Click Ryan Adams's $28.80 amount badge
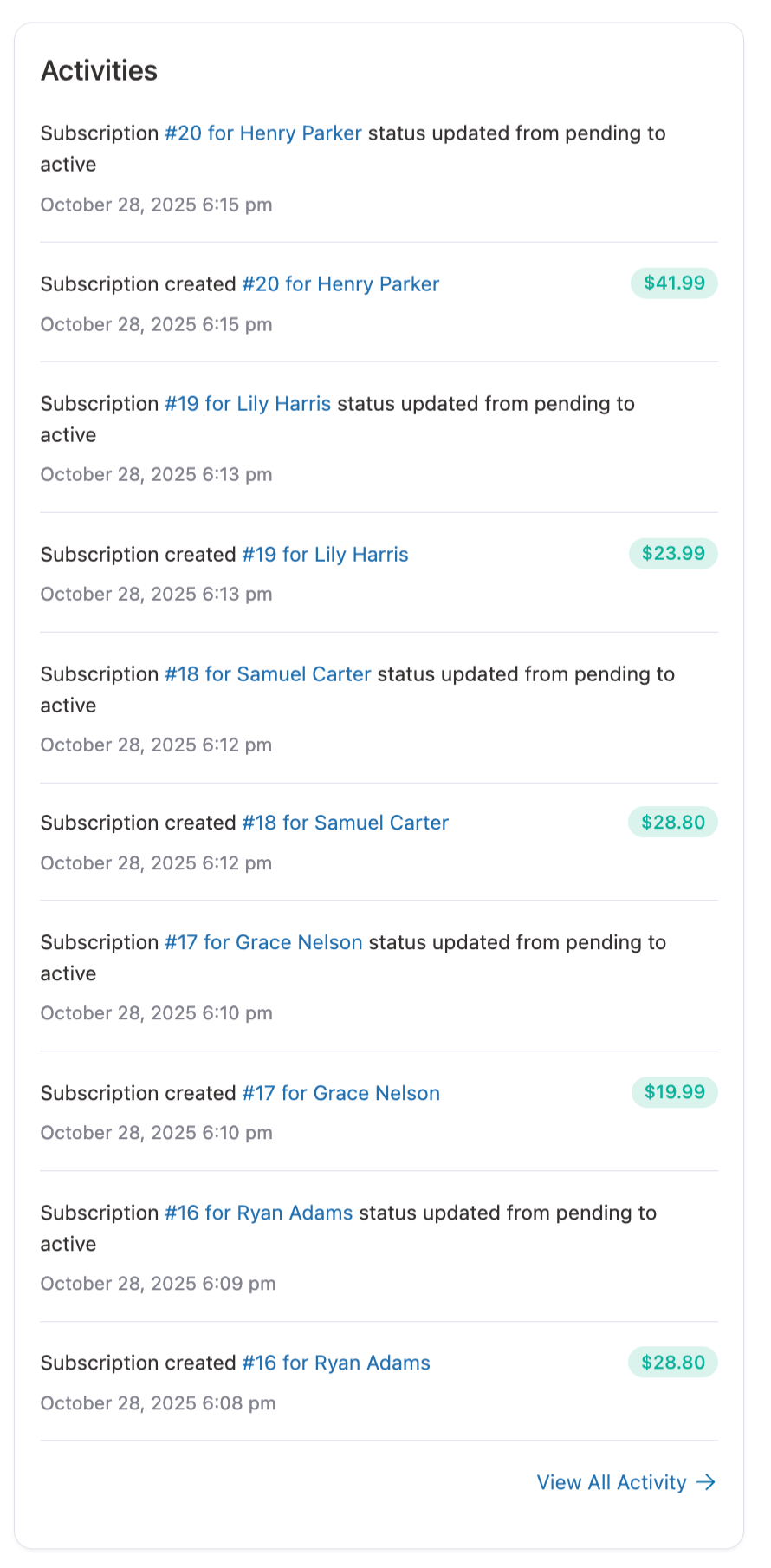 click(x=673, y=1362)
